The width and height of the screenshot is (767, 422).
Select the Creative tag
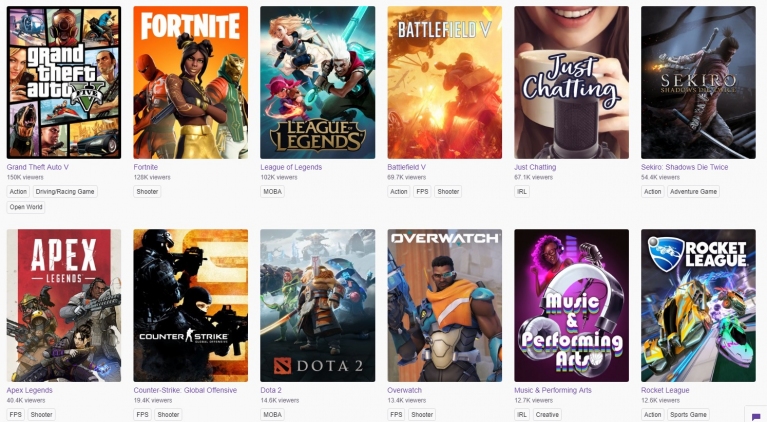point(547,415)
